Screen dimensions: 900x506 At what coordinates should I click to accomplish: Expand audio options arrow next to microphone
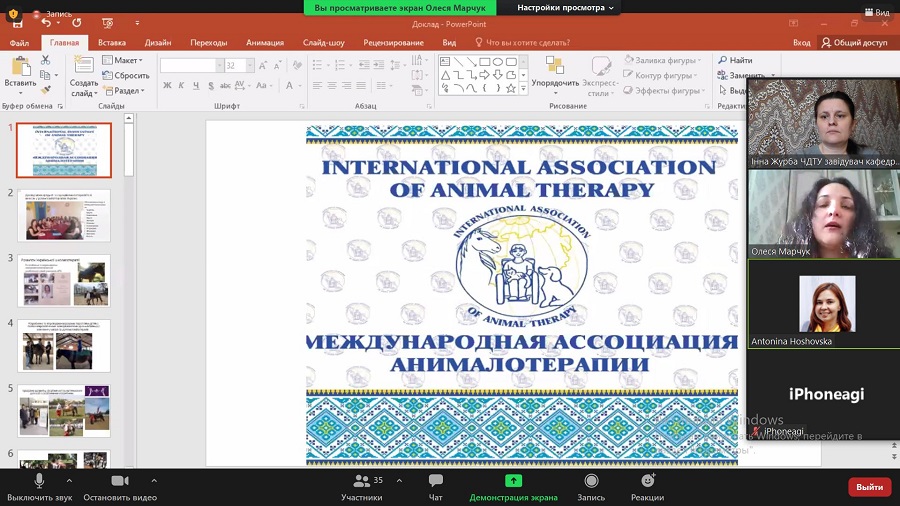[69, 481]
